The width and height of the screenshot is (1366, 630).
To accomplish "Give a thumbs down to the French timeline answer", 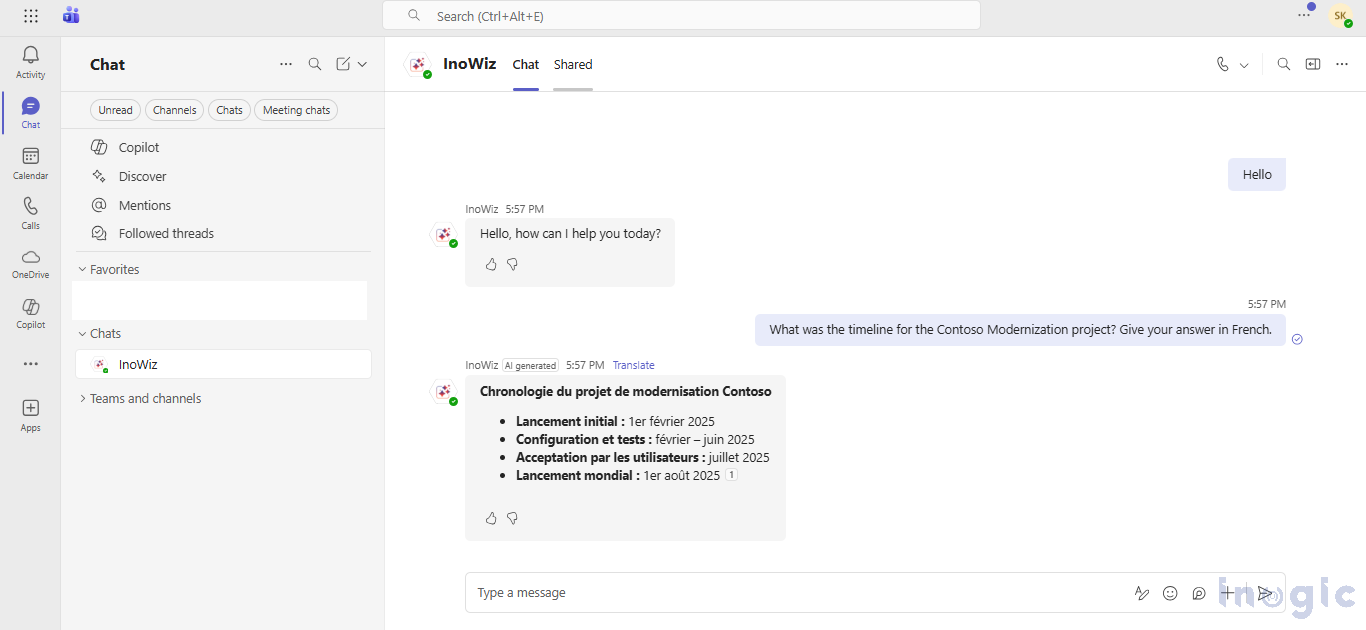I will [513, 518].
